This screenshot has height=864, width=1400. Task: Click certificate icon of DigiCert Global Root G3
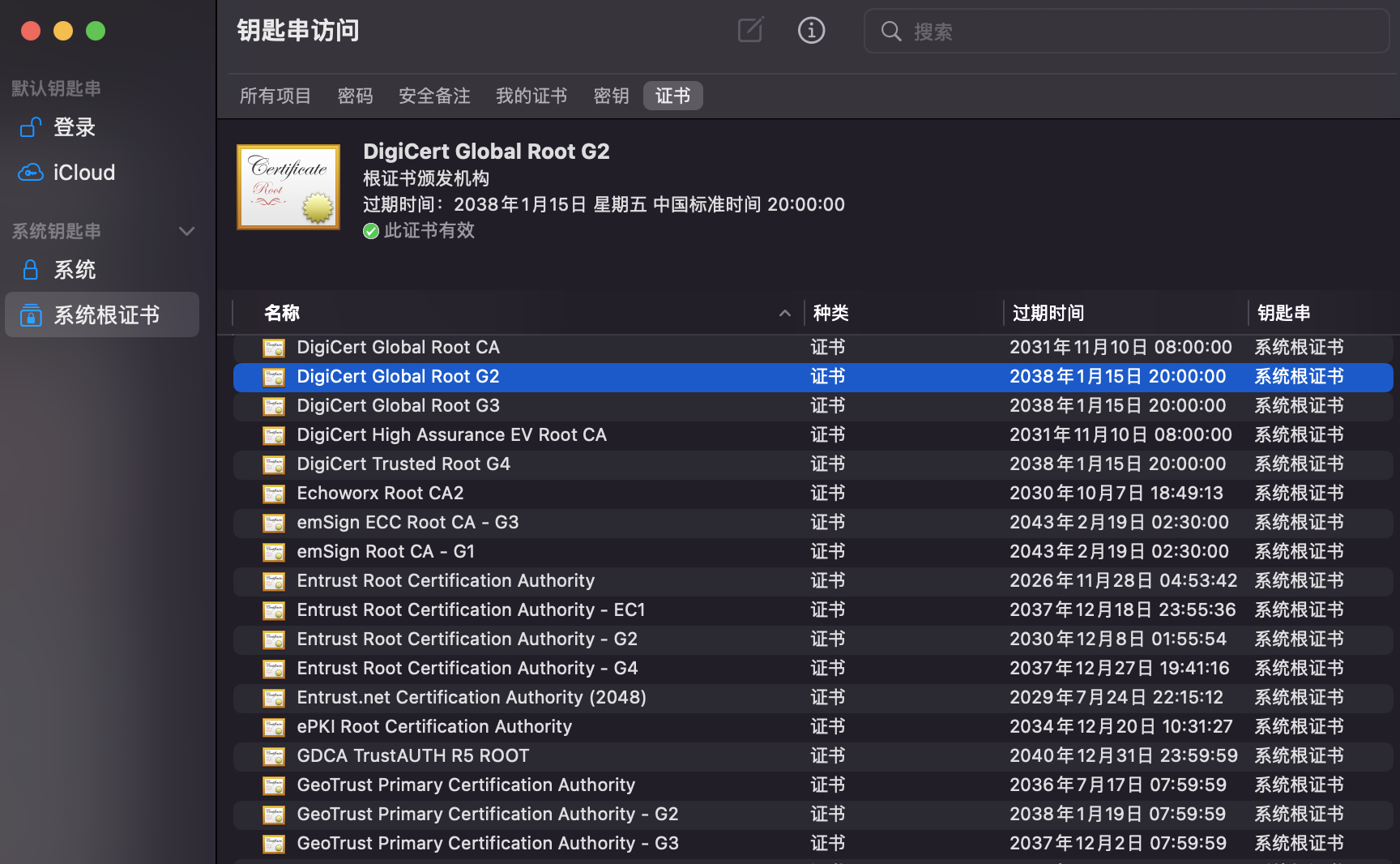274,406
